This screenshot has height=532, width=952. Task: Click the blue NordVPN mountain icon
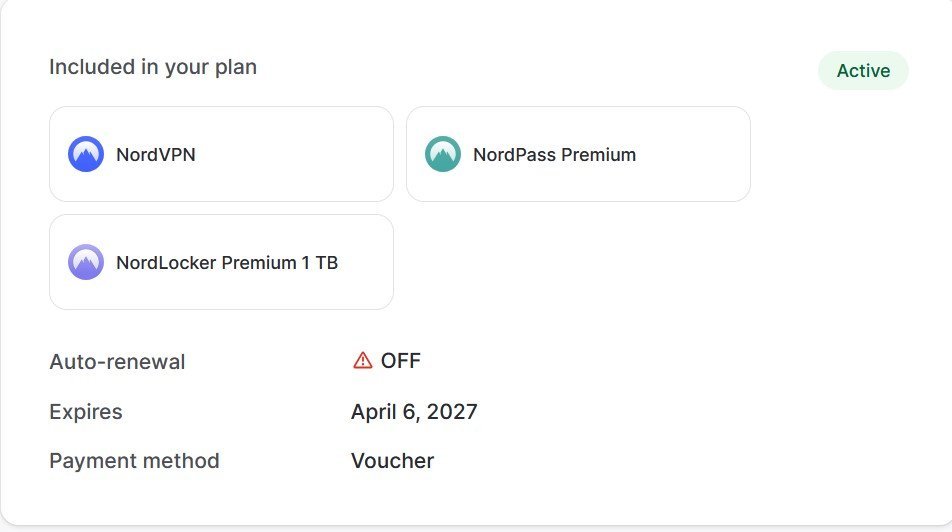pos(86,154)
